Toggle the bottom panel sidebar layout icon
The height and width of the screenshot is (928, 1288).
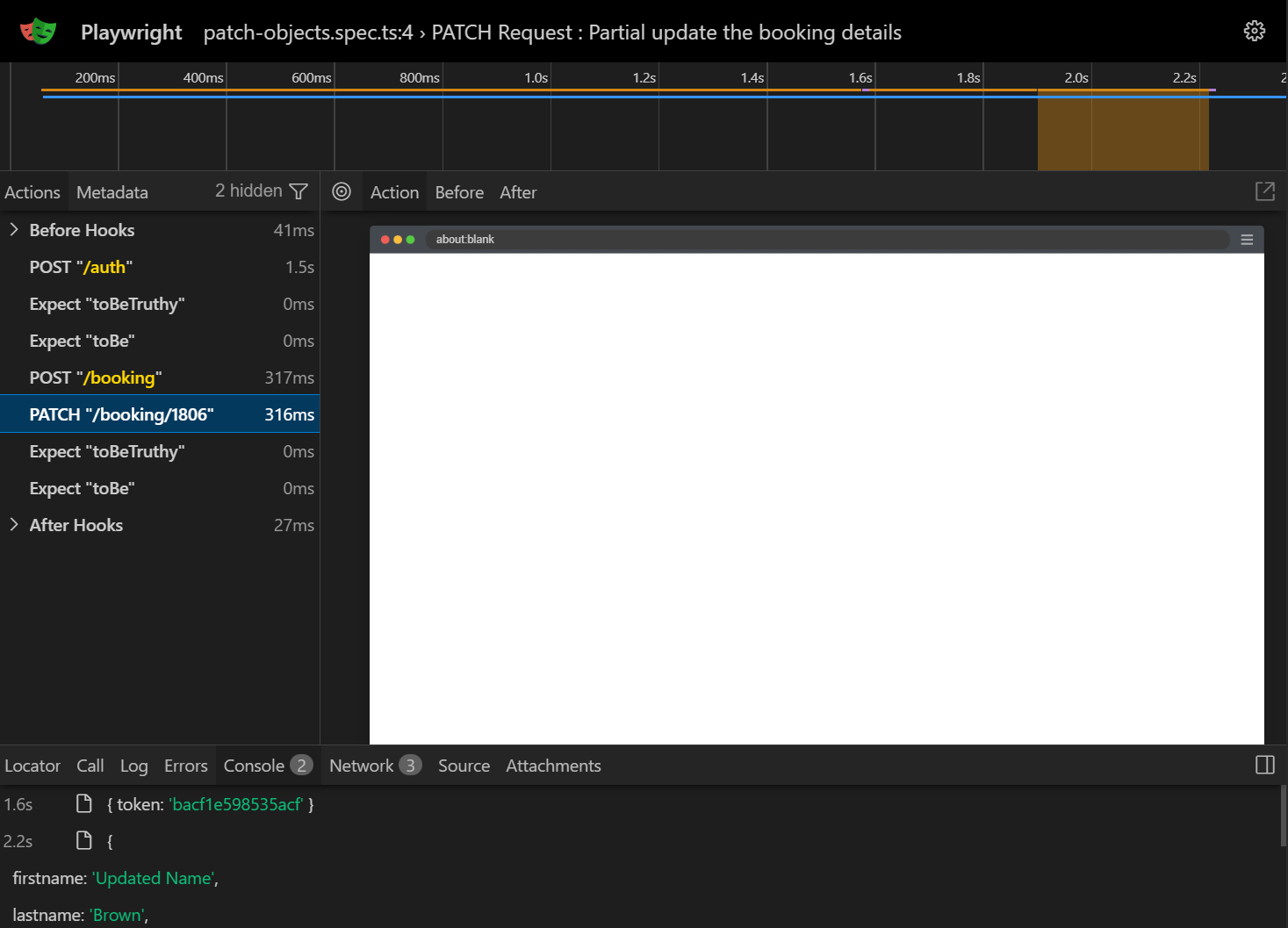coord(1264,765)
